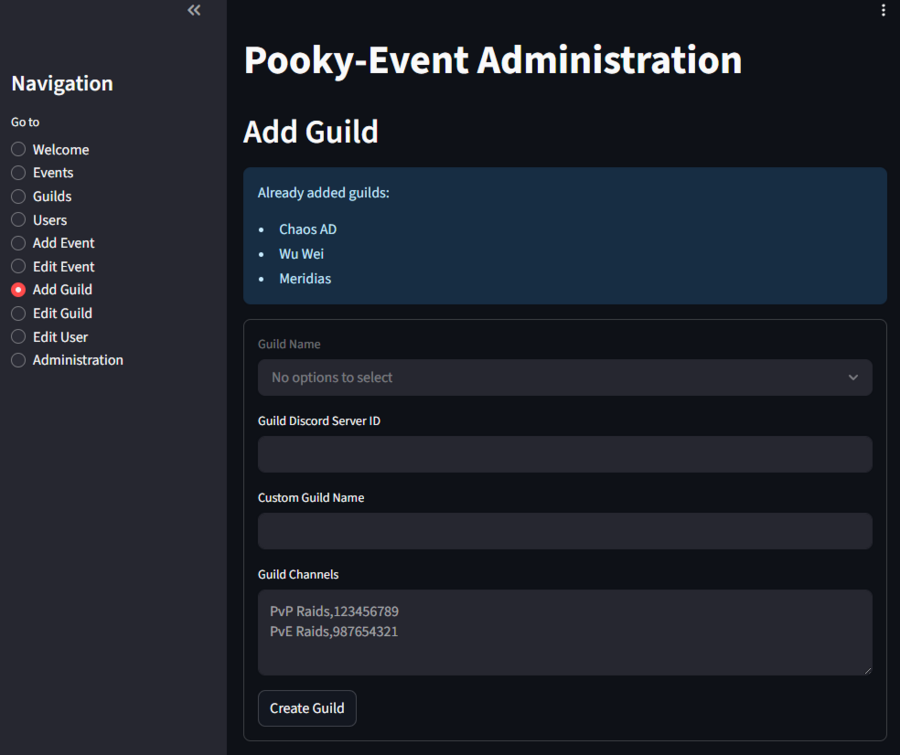The width and height of the screenshot is (900, 755).
Task: Collapse the navigation sidebar with the double-chevron icon
Action: (x=193, y=10)
